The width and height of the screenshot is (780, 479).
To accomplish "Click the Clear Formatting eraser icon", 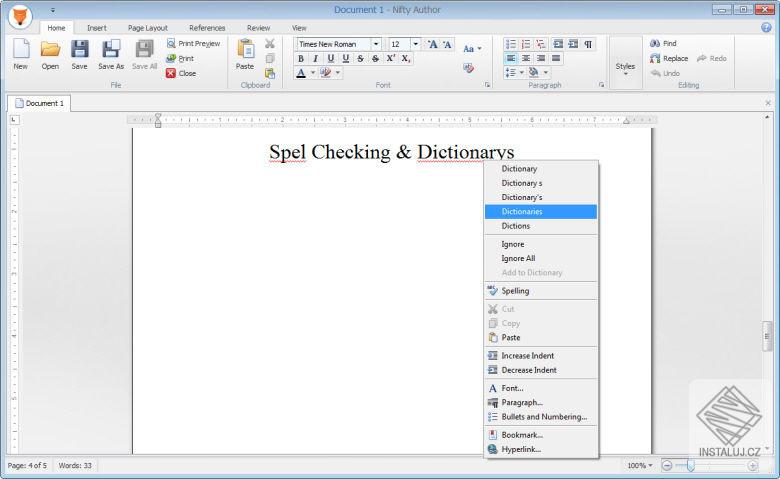I will (468, 68).
